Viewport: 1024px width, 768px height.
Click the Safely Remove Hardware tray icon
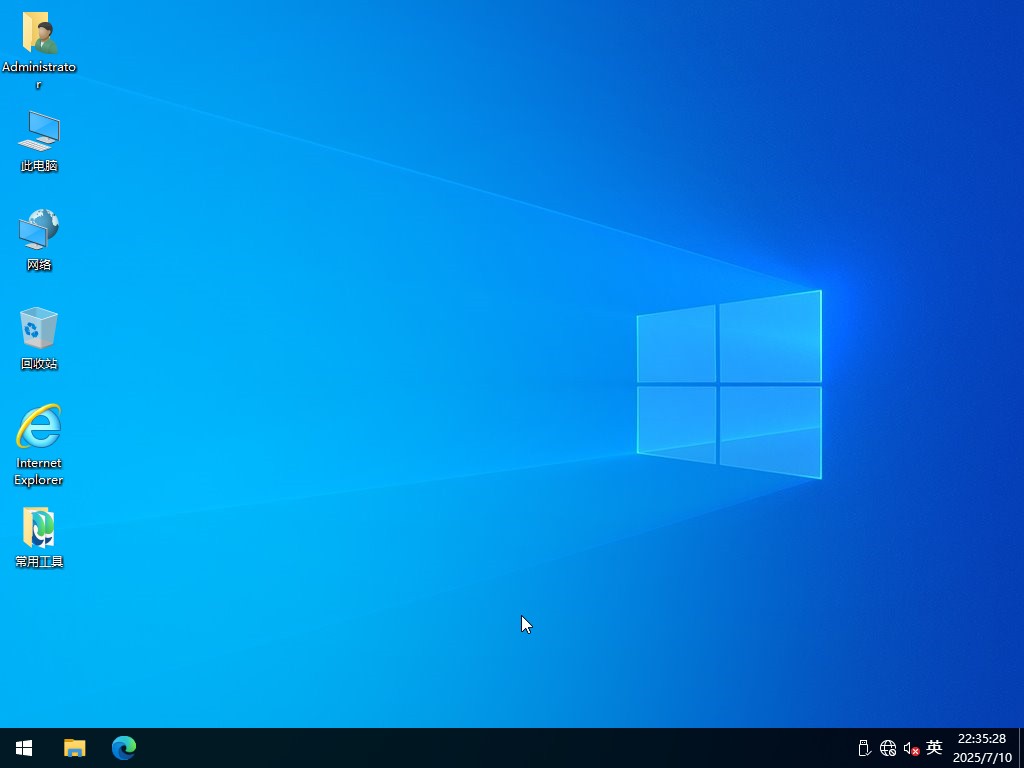[x=862, y=747]
